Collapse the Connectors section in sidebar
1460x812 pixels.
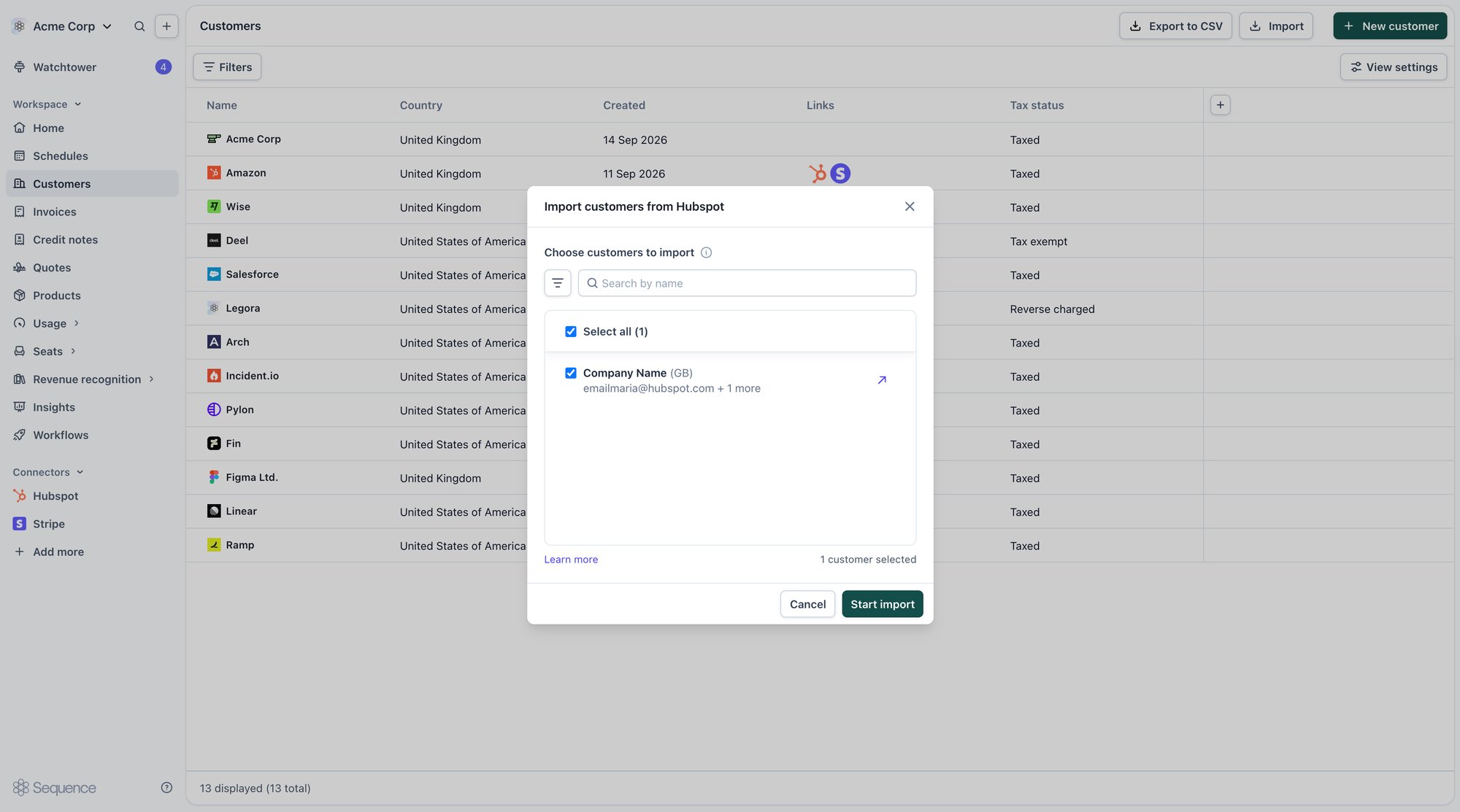pos(48,472)
